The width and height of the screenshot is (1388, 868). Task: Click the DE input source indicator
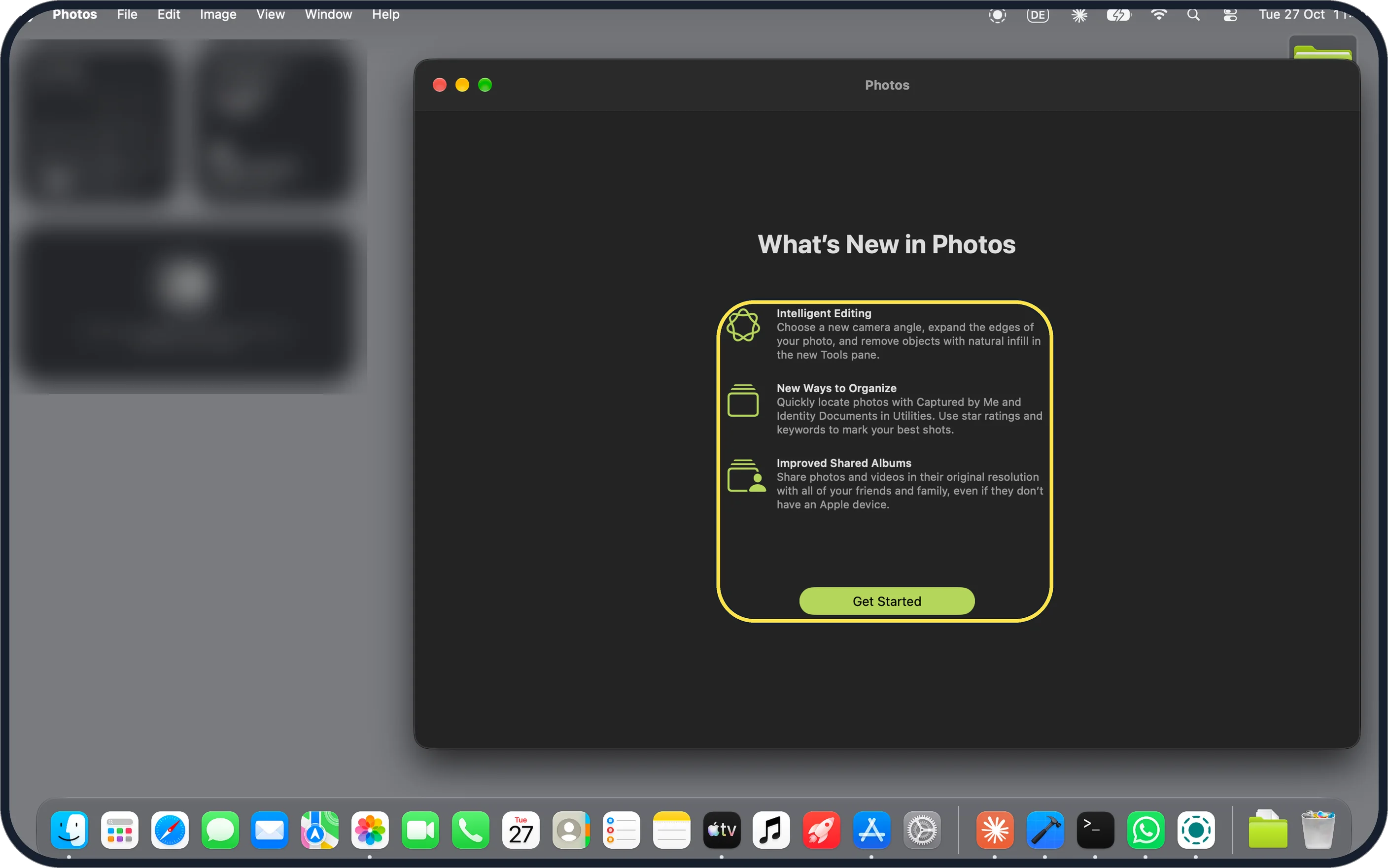click(1038, 15)
